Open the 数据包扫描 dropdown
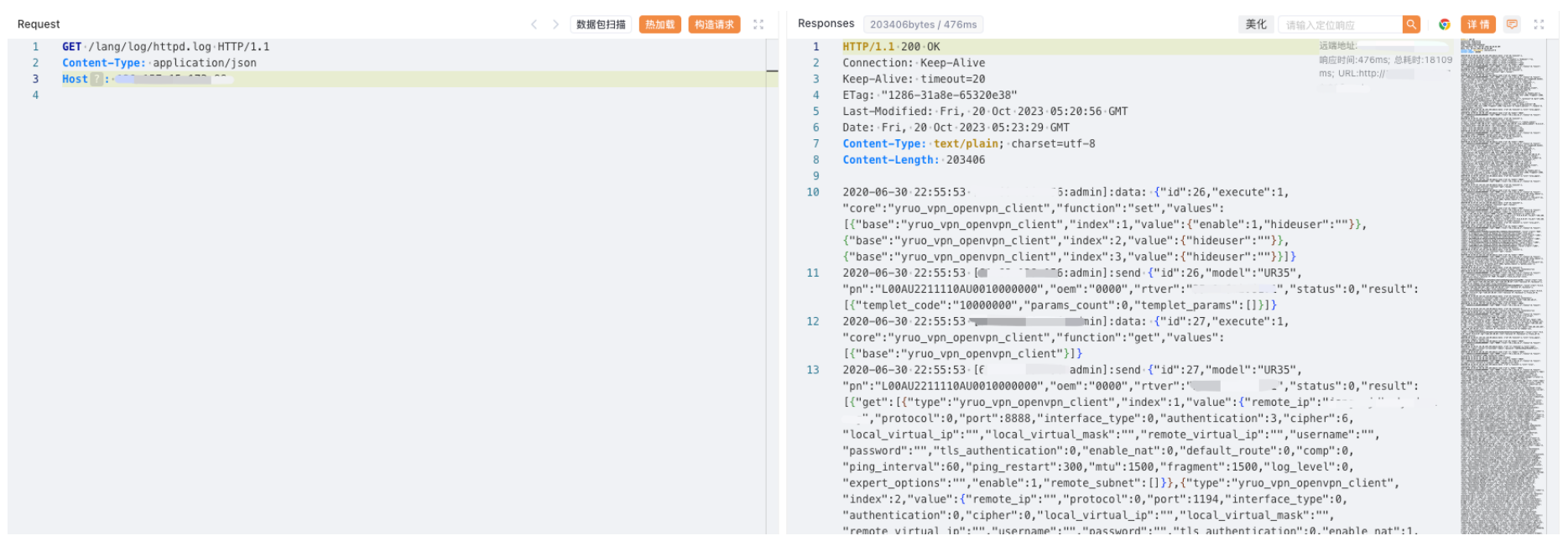The width and height of the screenshot is (1568, 541). [x=601, y=24]
